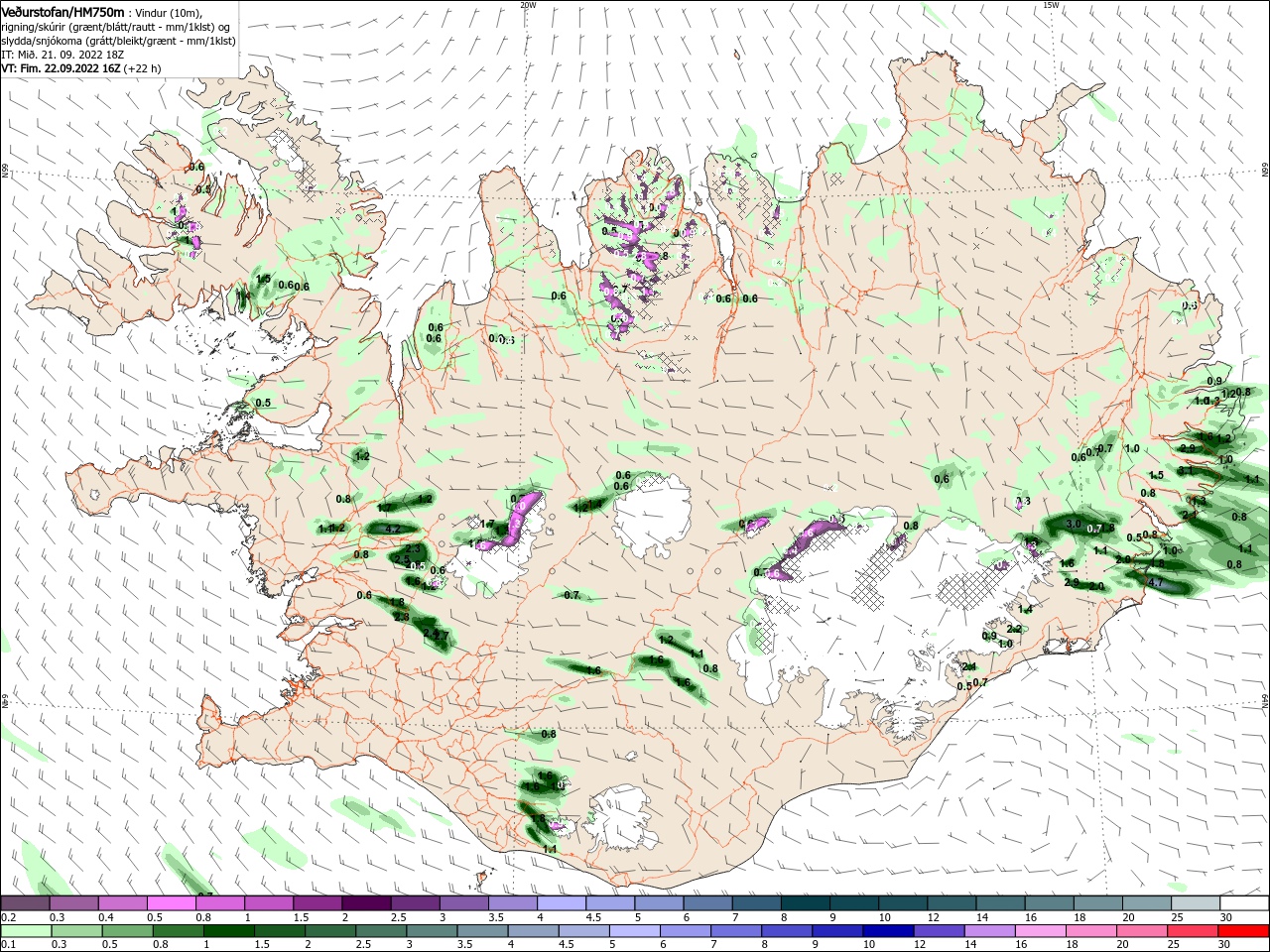Select the 'VT: Fim. 22.09.2022 16Z' valid time
This screenshot has height=952, width=1270.
point(61,68)
